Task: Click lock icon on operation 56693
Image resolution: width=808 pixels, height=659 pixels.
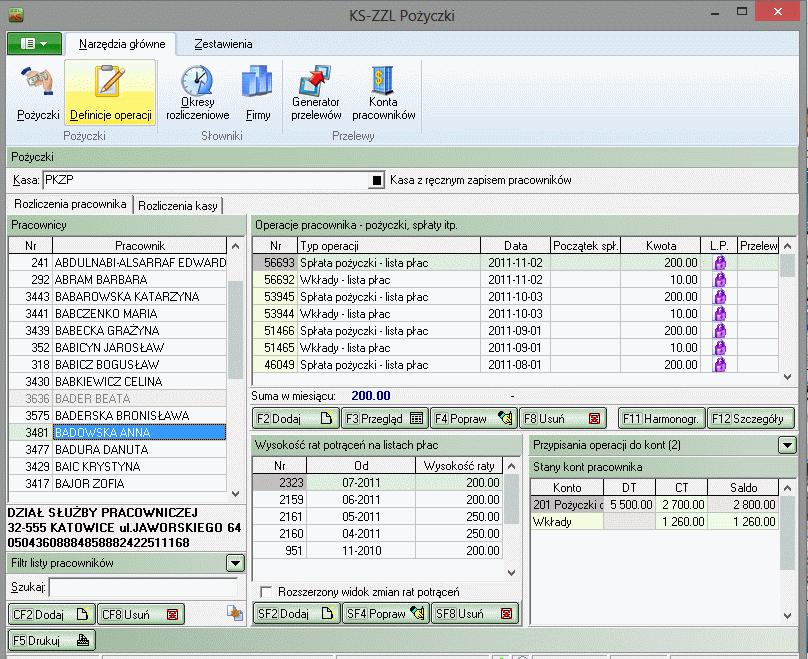Action: (x=719, y=263)
